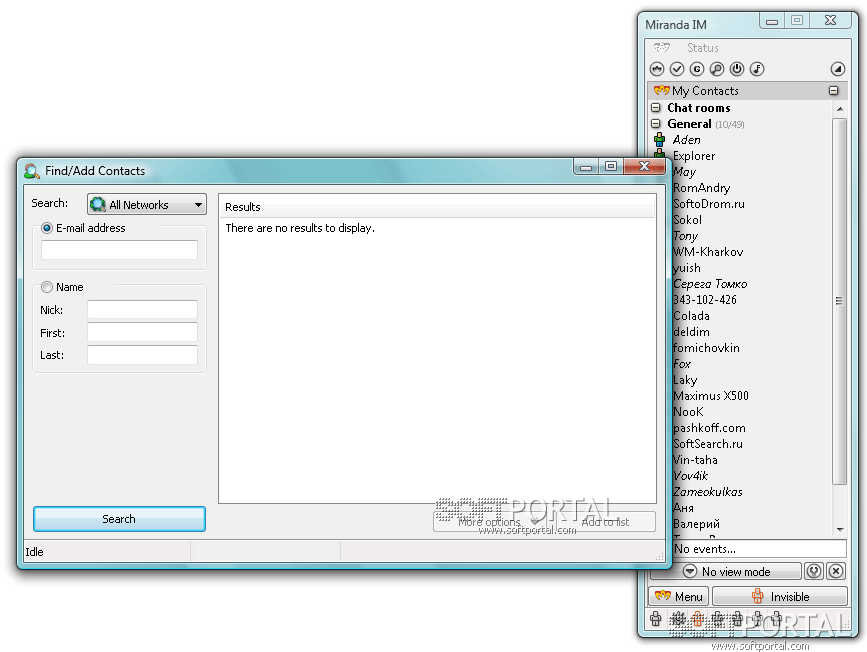Select contact WM-Kharkov
This screenshot has height=652, width=867.
click(708, 252)
